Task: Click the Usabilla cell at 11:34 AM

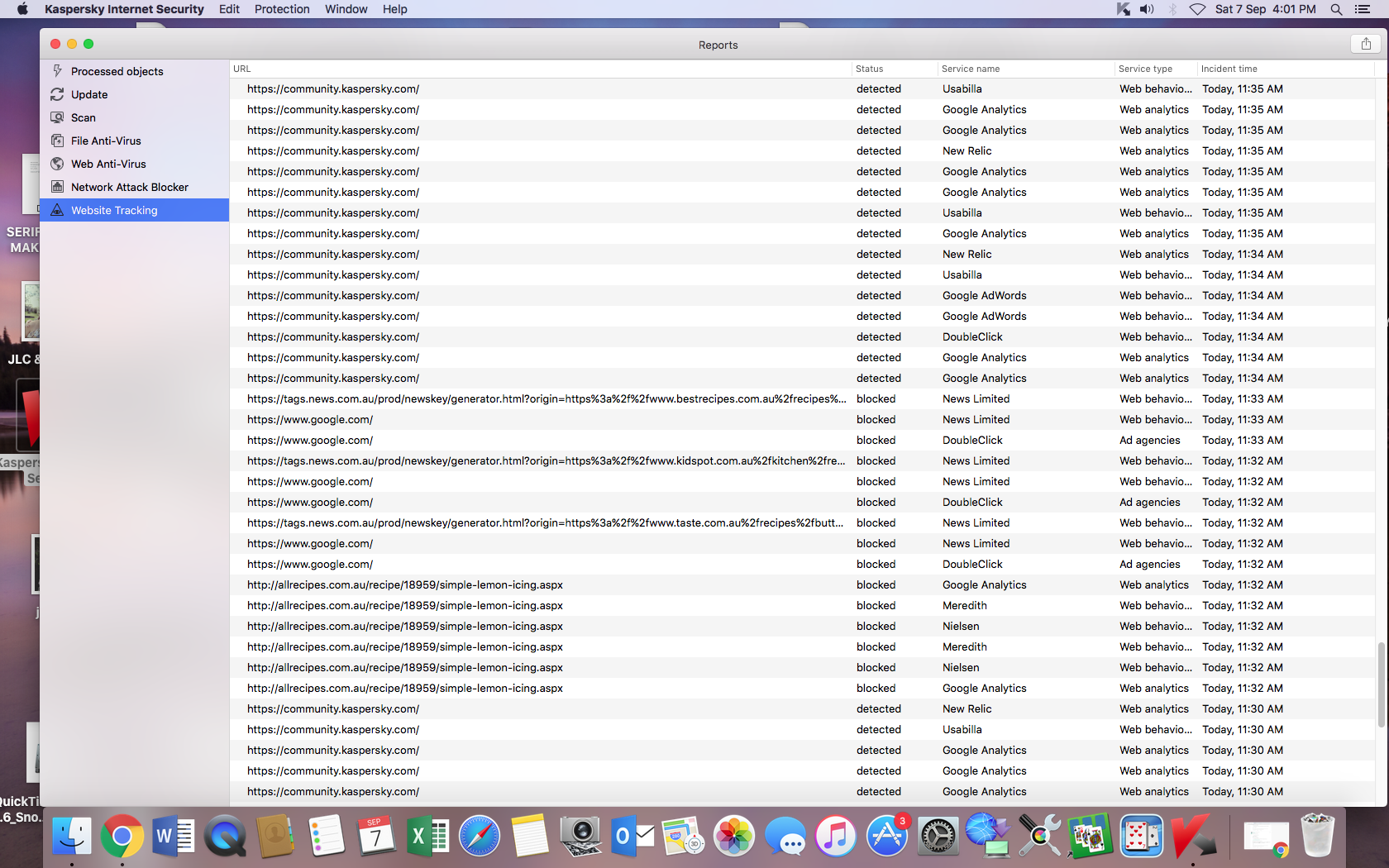Action: point(962,274)
